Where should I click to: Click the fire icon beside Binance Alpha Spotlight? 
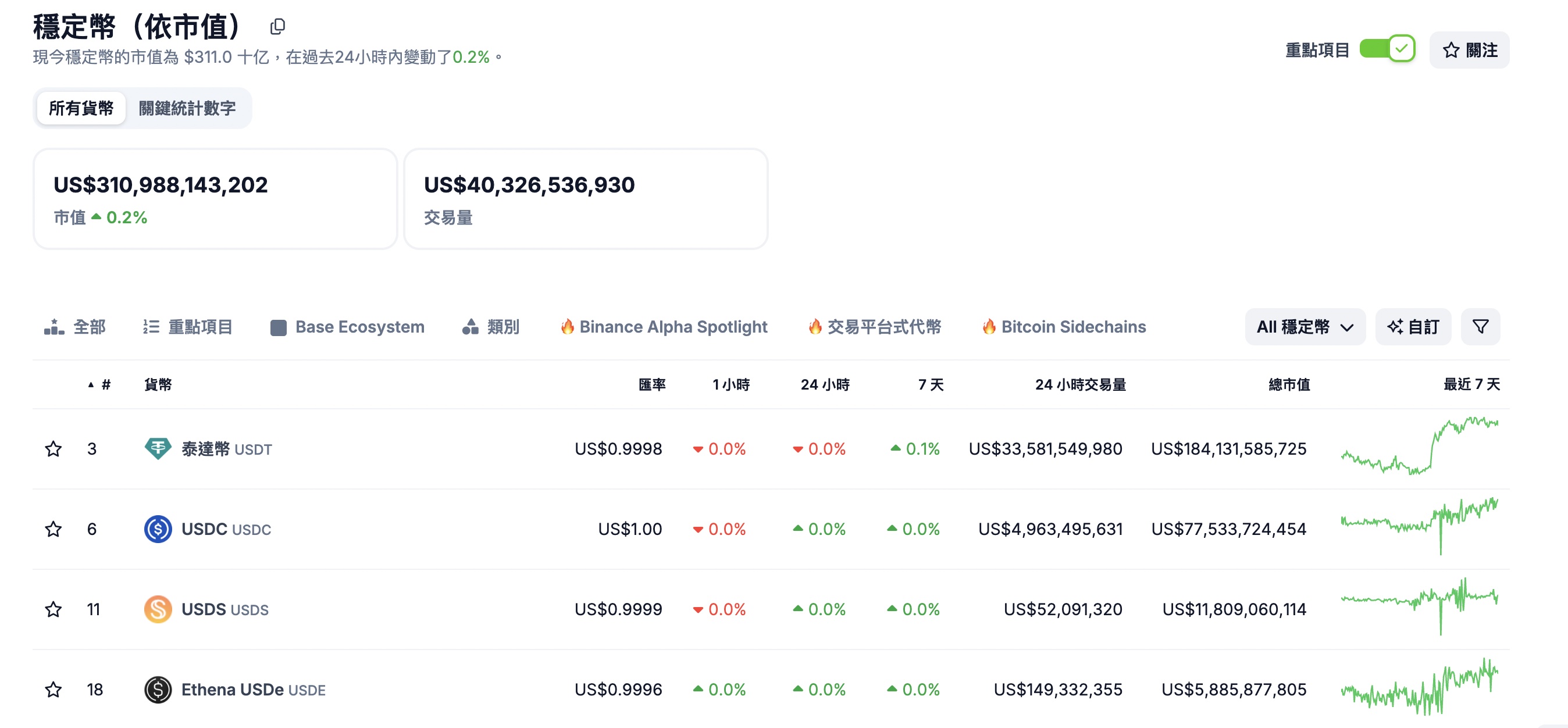pyautogui.click(x=567, y=327)
